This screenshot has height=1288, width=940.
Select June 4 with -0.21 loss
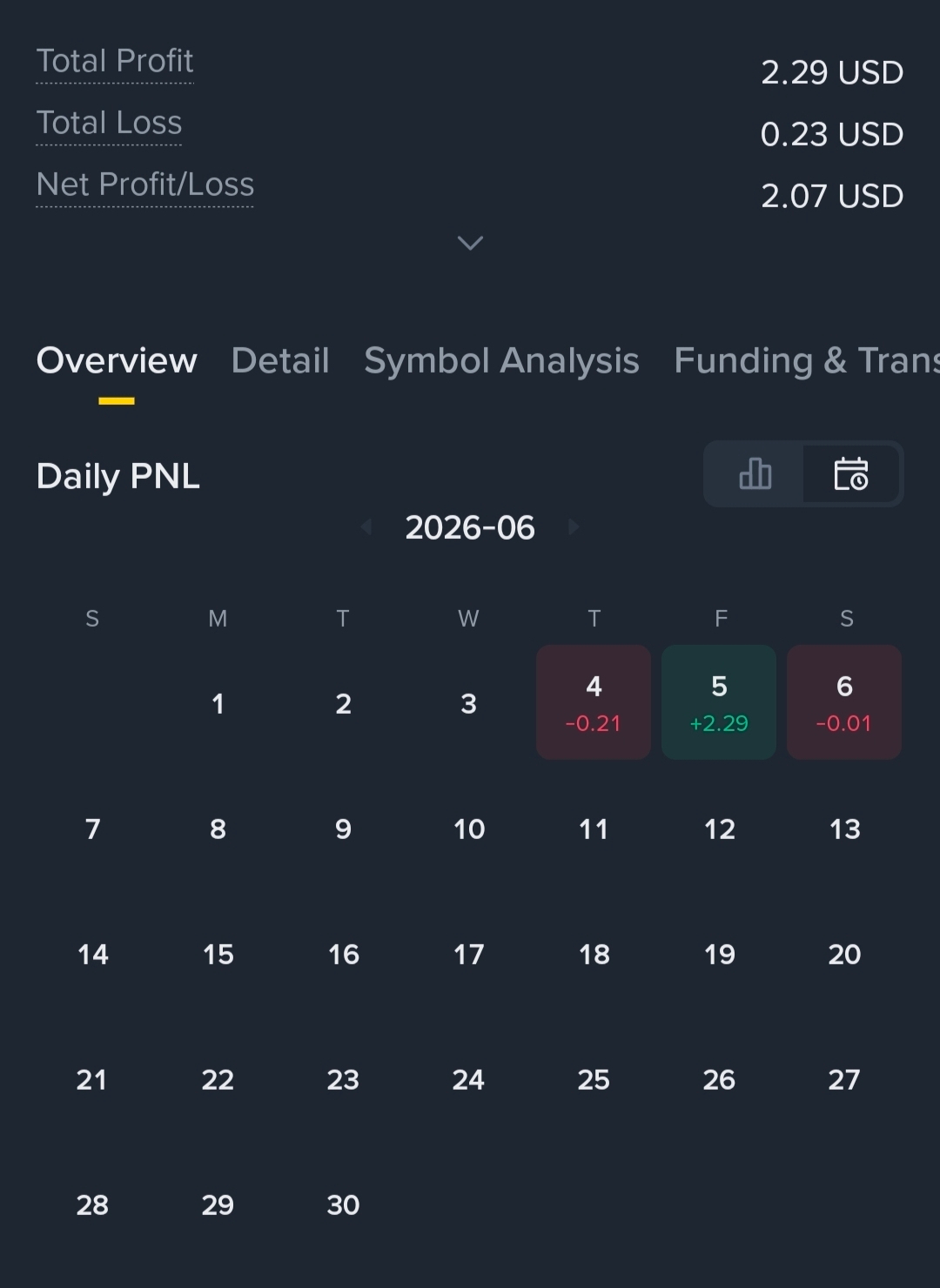(594, 702)
